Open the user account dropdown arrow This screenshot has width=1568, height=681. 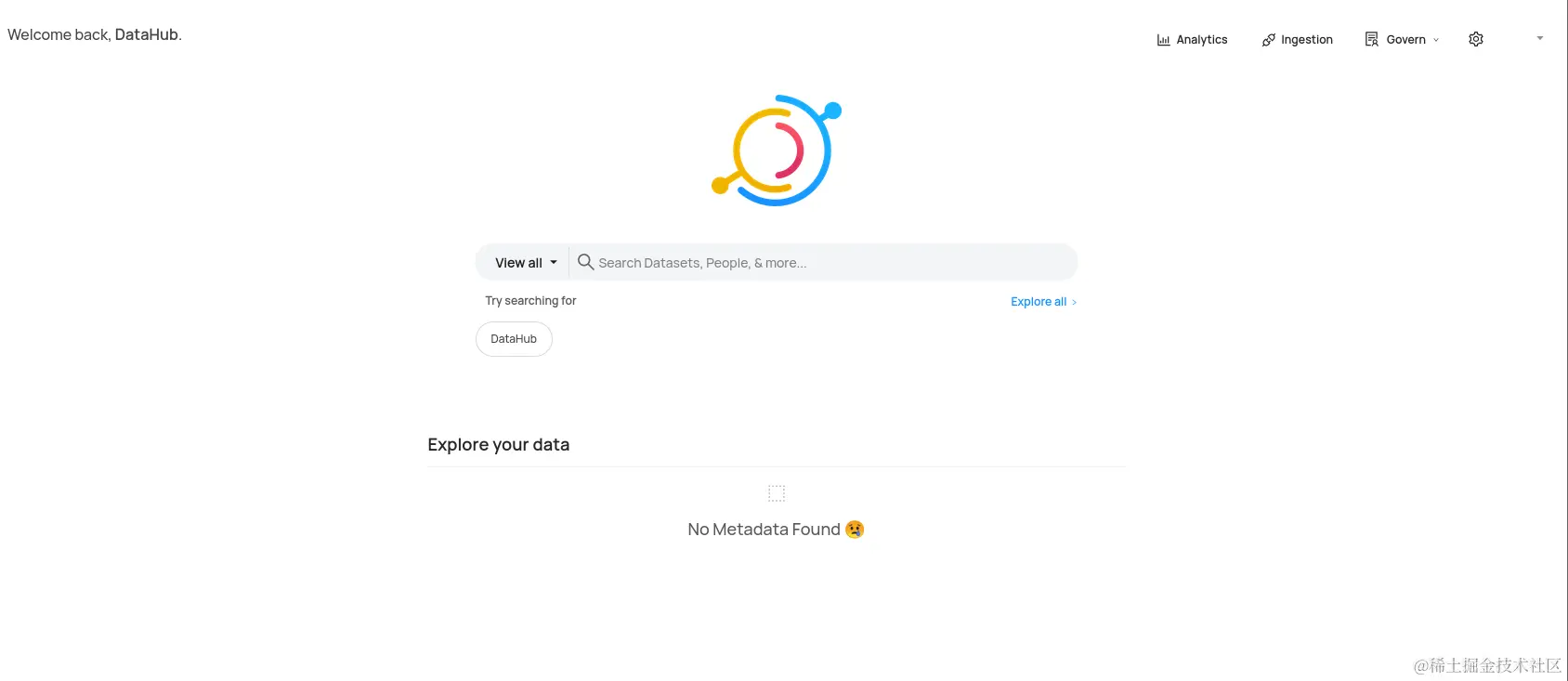1540,38
